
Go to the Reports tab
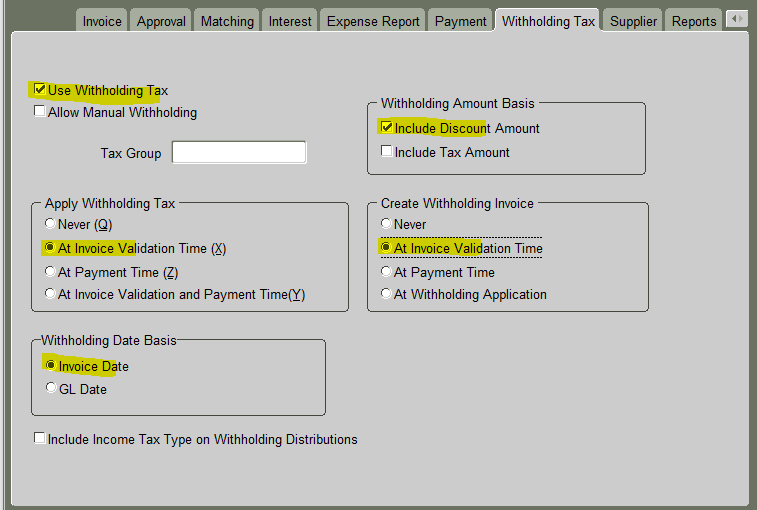[694, 21]
